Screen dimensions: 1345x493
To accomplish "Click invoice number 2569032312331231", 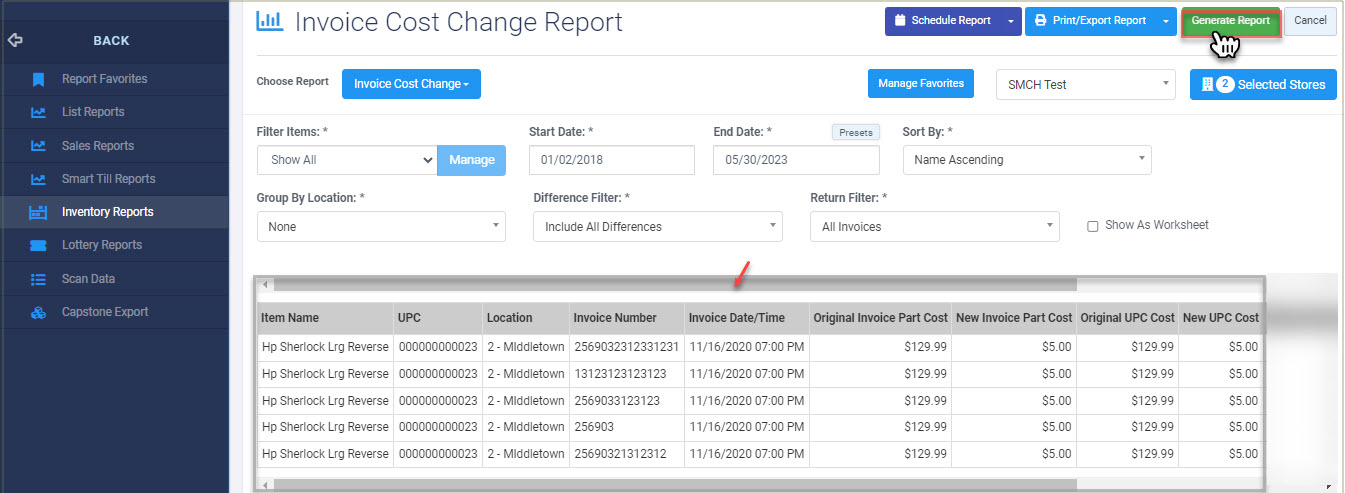I will [626, 347].
